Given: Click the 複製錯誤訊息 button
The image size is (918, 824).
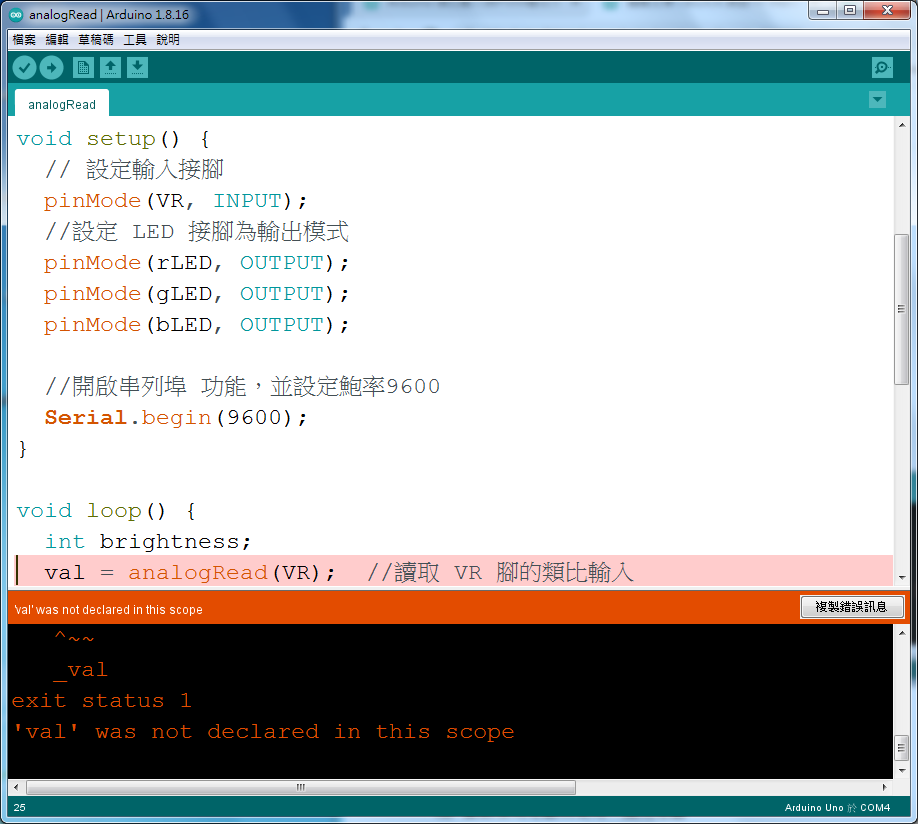Looking at the screenshot, I should pos(851,607).
